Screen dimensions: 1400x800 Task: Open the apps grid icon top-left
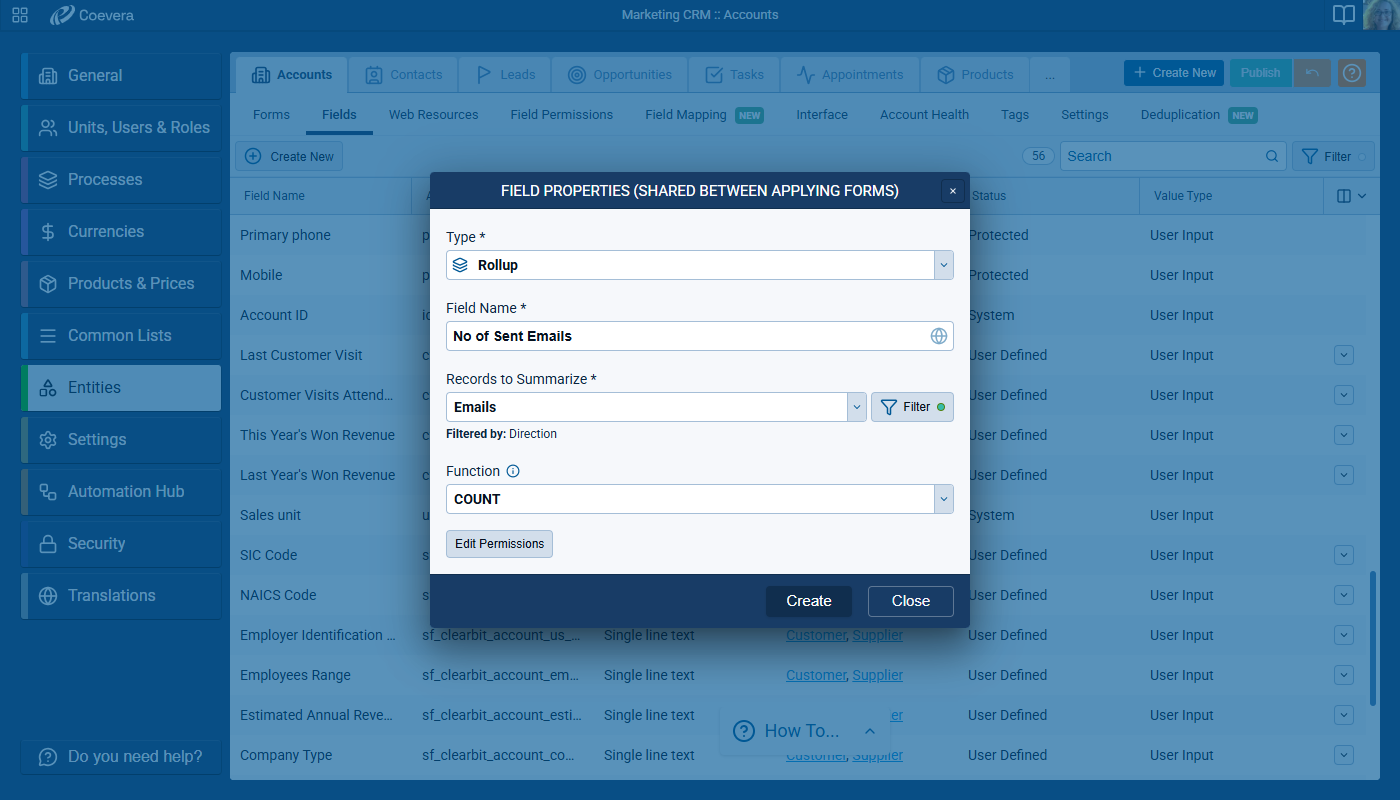click(20, 15)
